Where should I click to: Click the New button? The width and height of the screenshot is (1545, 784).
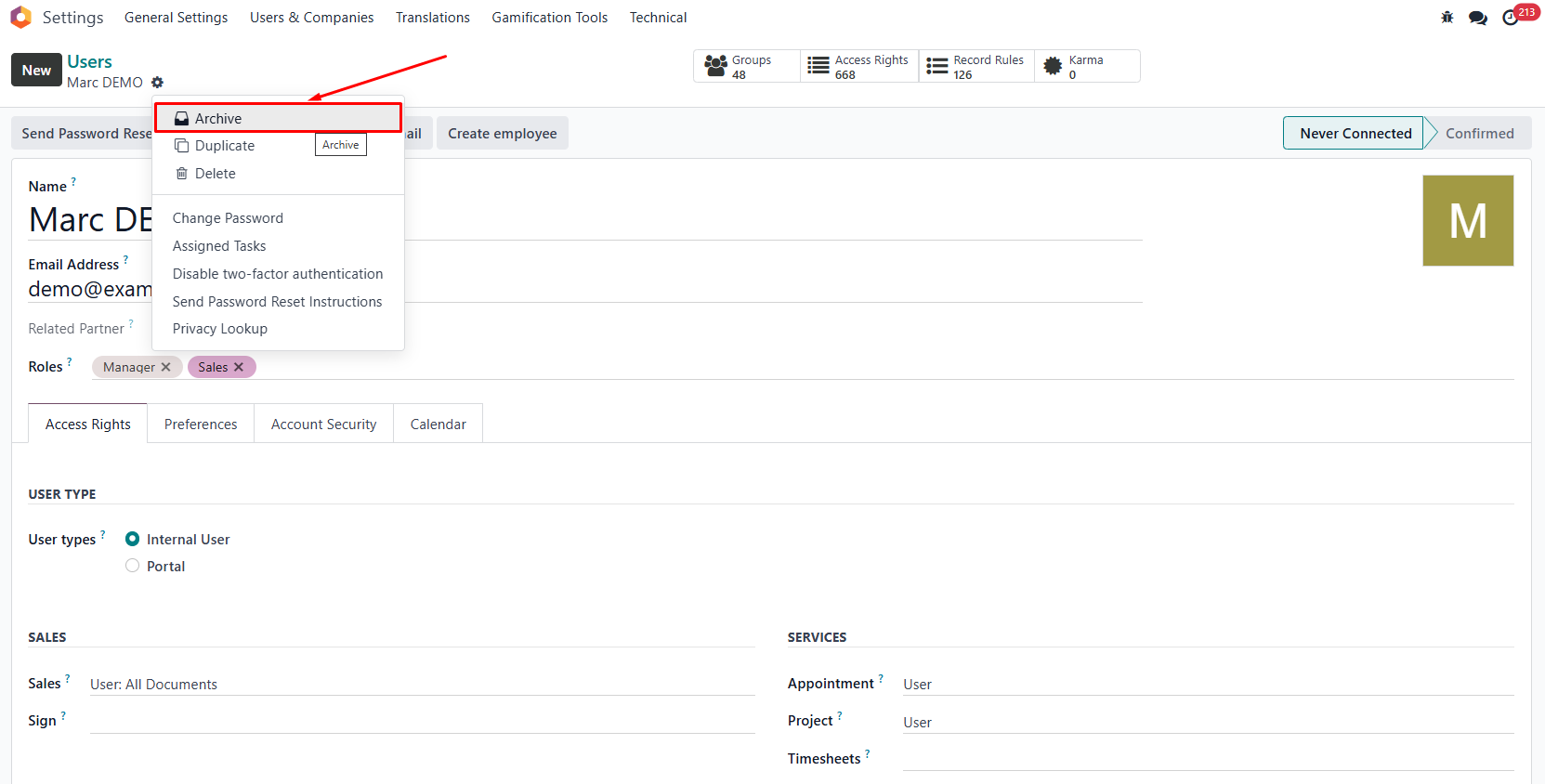[36, 71]
